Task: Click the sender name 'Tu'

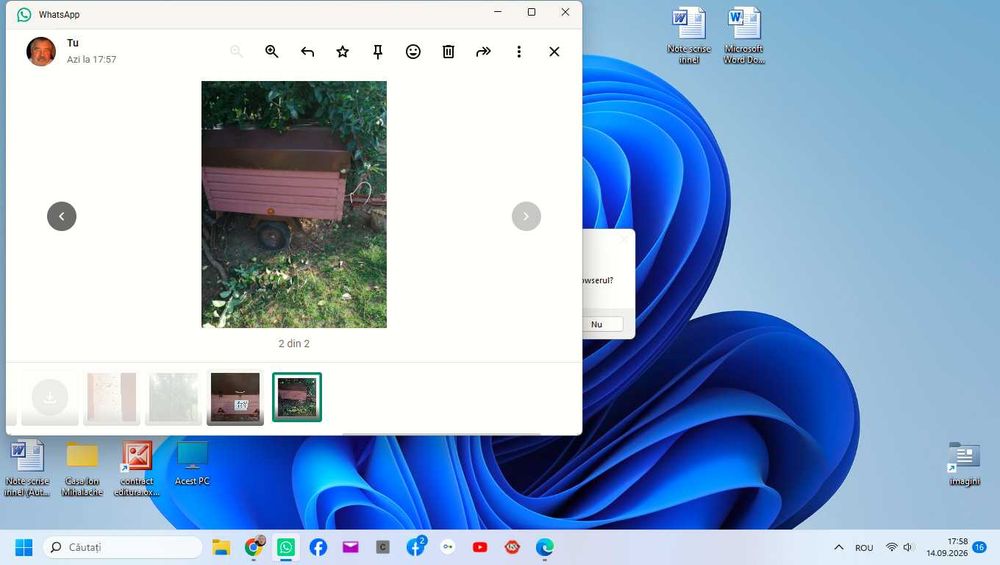Action: pos(73,43)
